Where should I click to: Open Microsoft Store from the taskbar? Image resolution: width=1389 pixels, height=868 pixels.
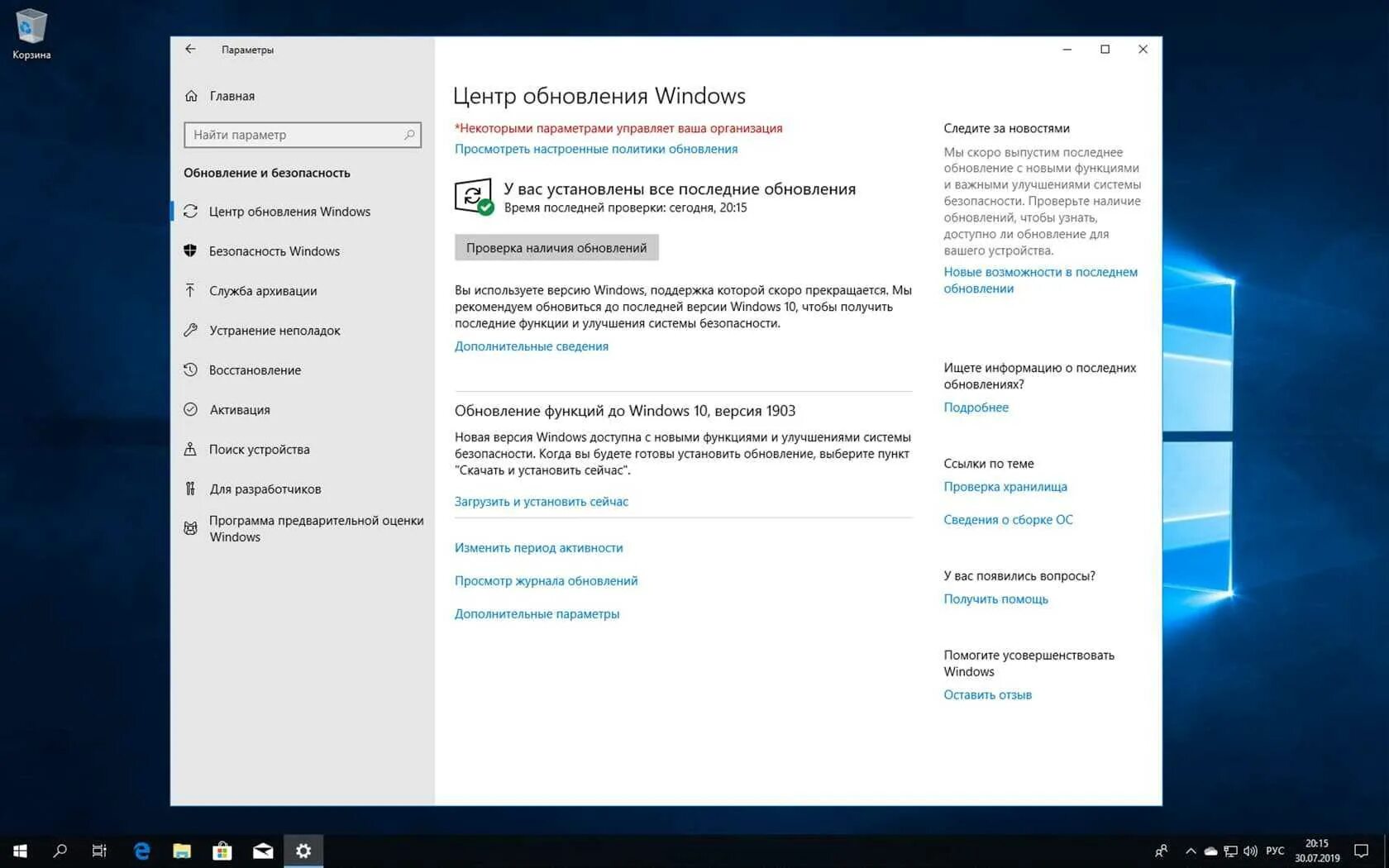click(222, 851)
